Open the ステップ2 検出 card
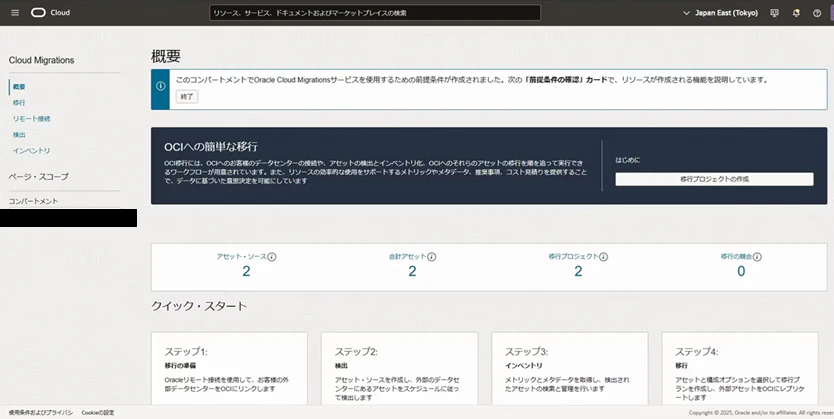The image size is (834, 419). tap(399, 368)
